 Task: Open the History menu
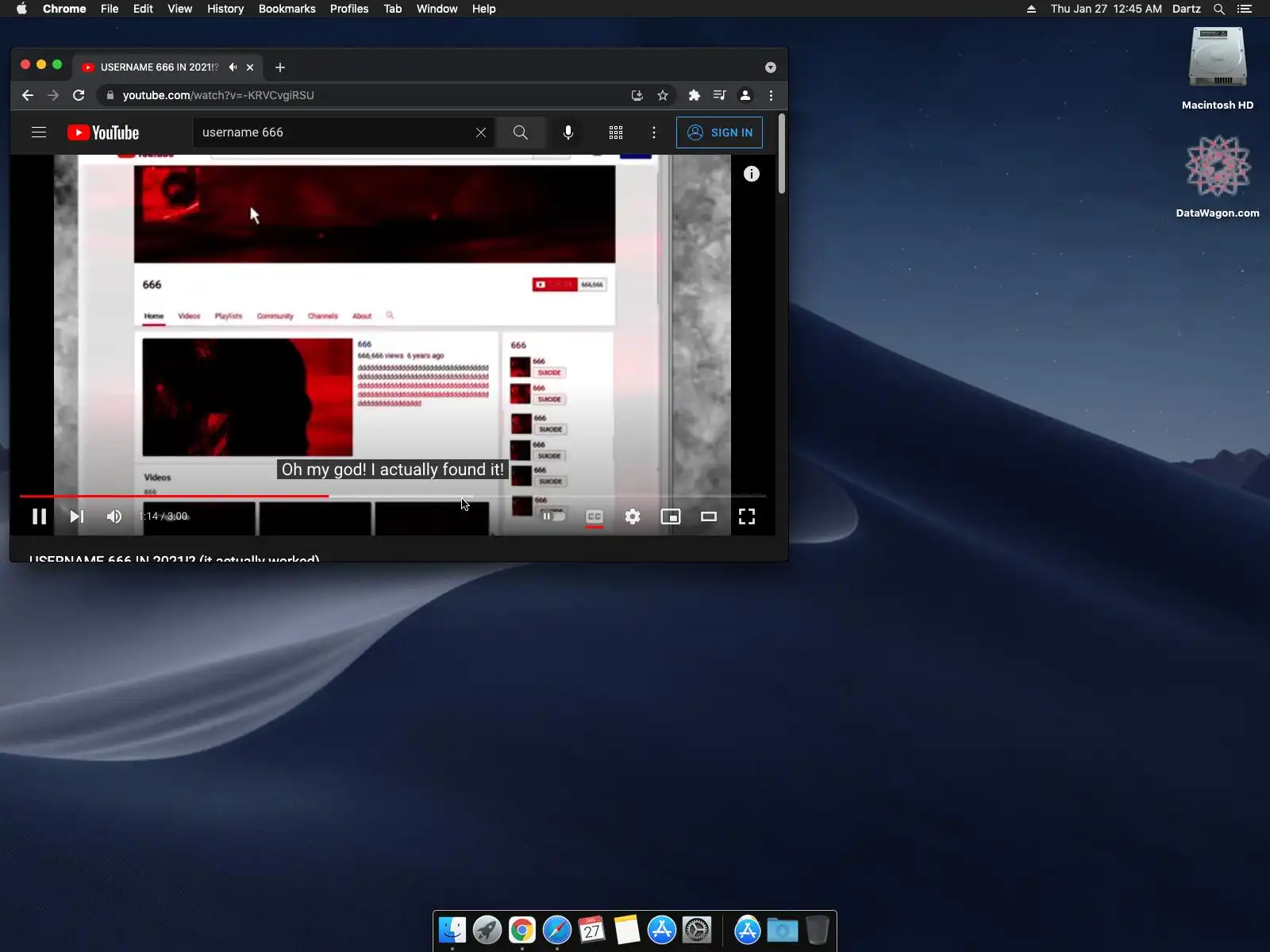pyautogui.click(x=225, y=9)
